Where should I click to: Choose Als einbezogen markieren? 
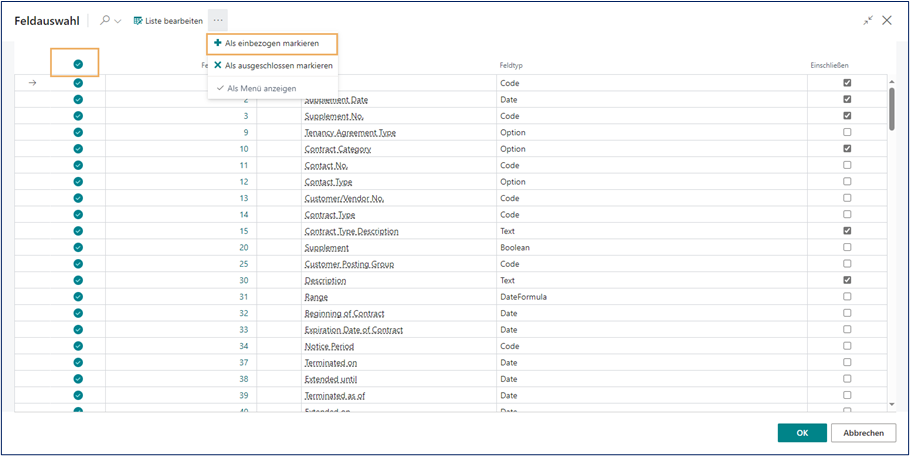(272, 44)
